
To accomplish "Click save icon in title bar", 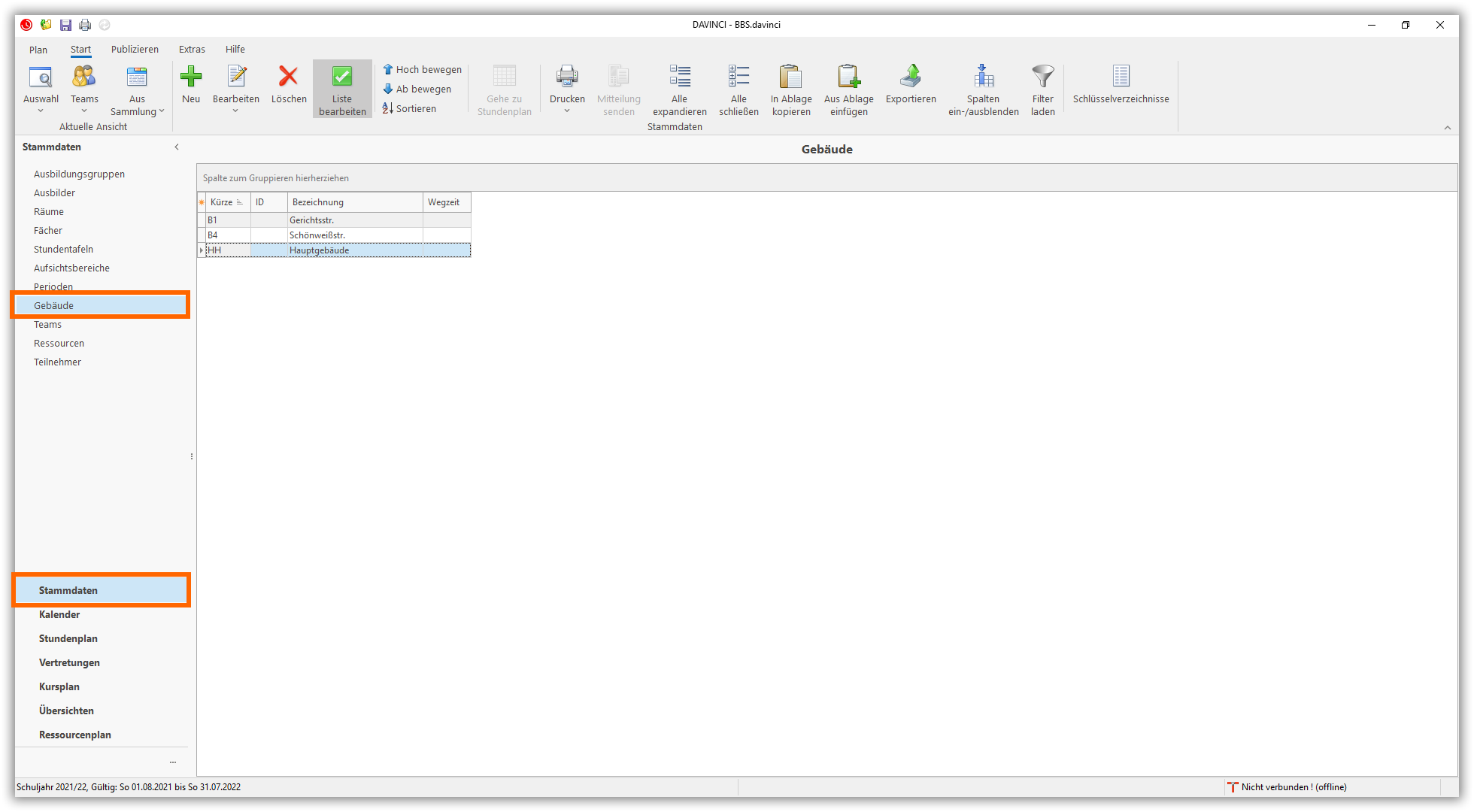I will pyautogui.click(x=66, y=25).
